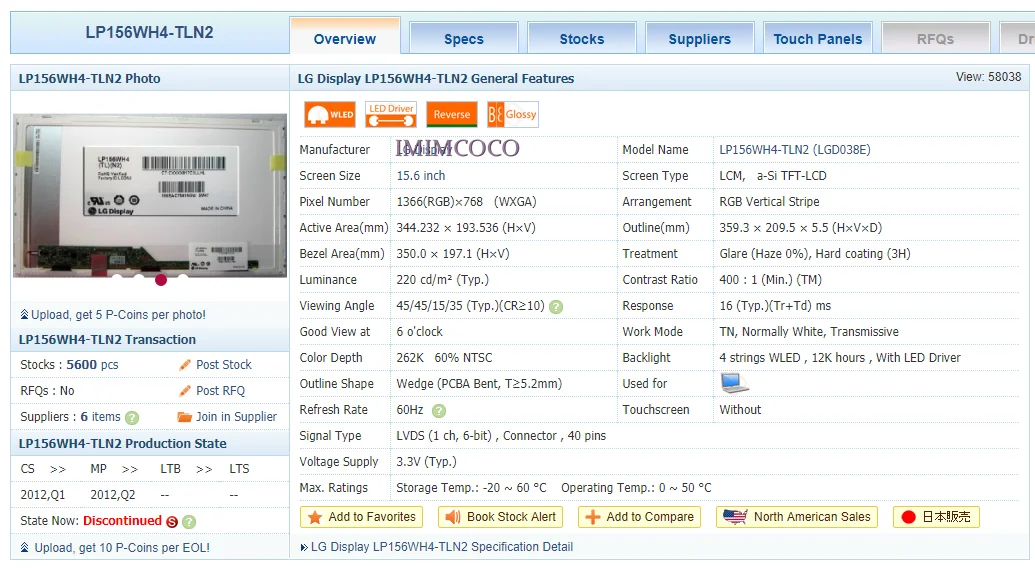Viewport: 1035px width, 570px height.
Task: Click the 2012,Q1 CS production date
Action: (43, 495)
